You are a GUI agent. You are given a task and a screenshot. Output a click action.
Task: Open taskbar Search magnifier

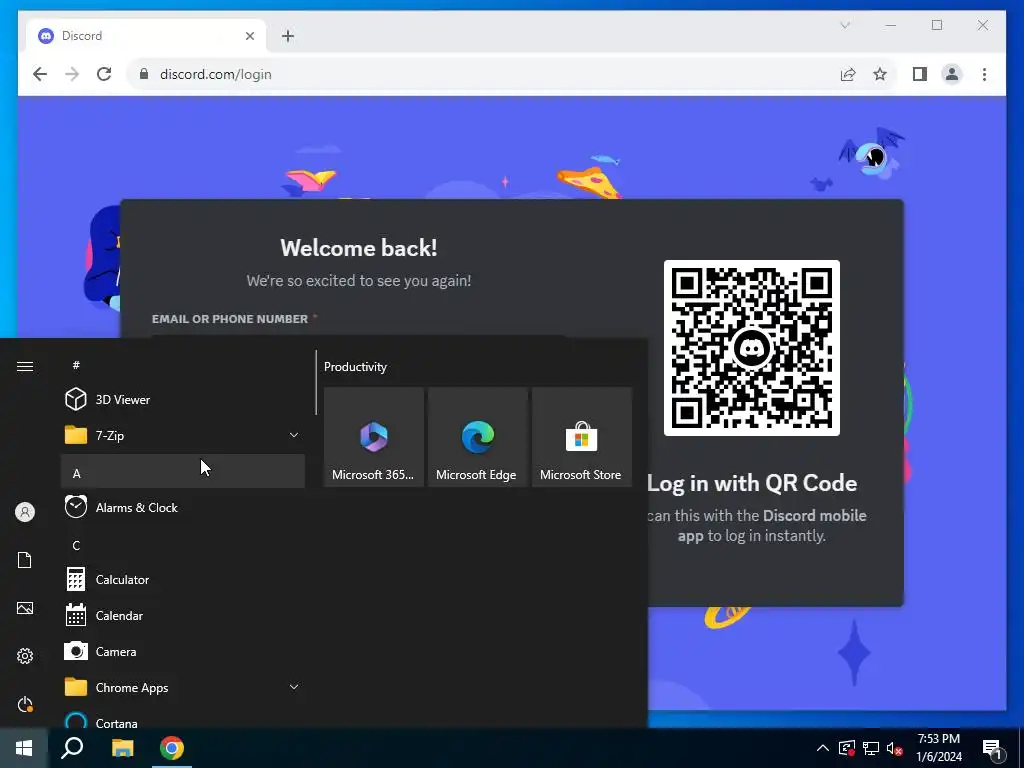pos(72,748)
